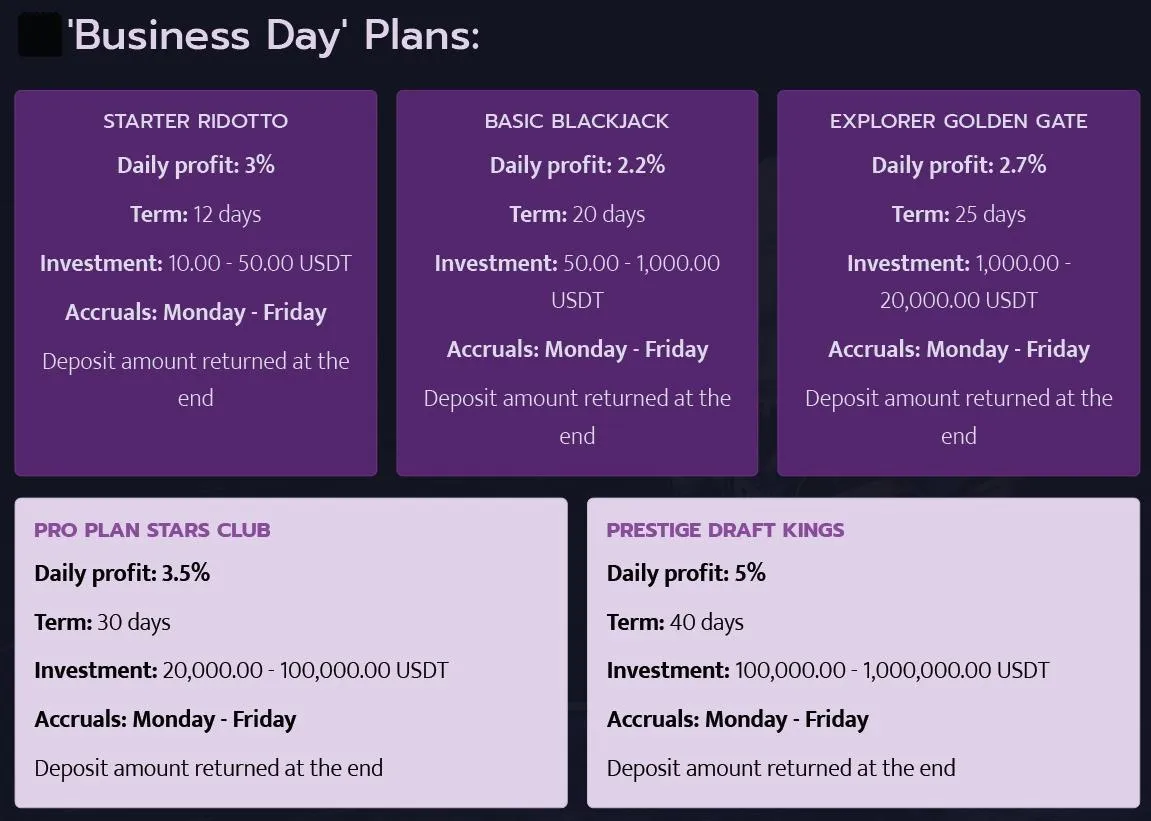This screenshot has height=821, width=1151.
Task: Click the dark icon beside 'Business Day' Plans
Action: 40,36
